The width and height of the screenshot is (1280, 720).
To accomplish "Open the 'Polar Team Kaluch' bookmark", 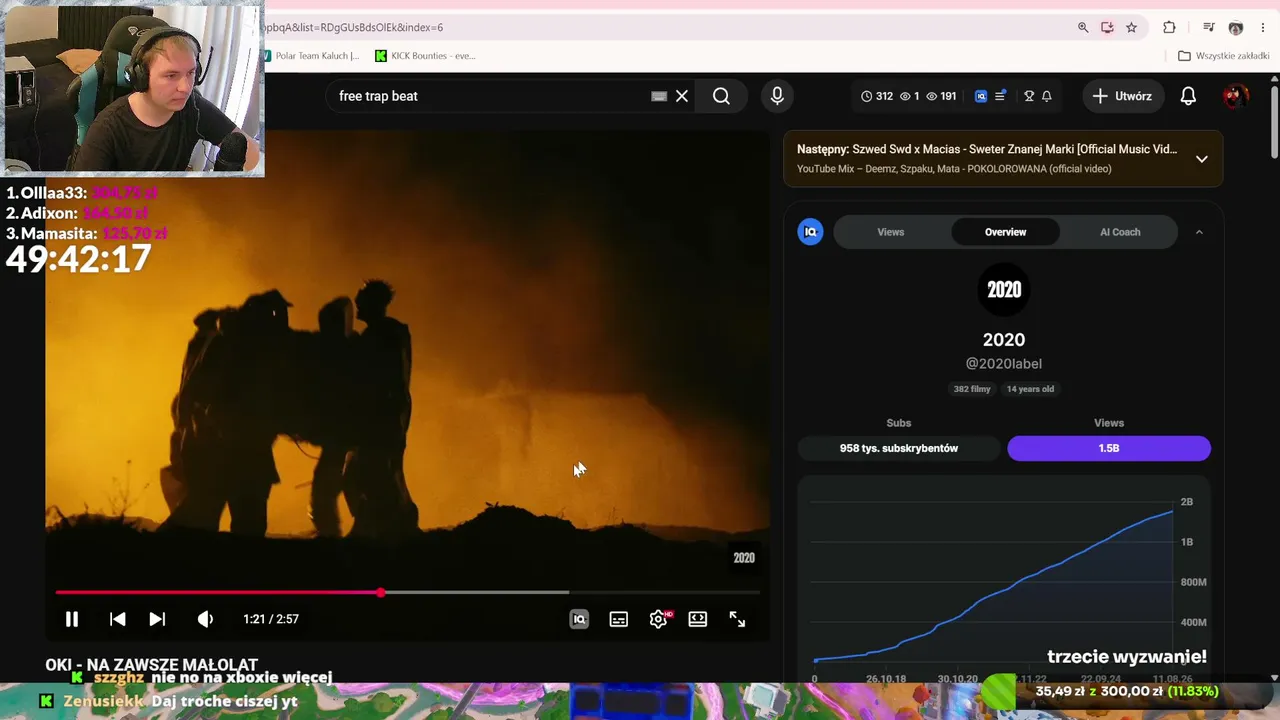I will click(311, 56).
